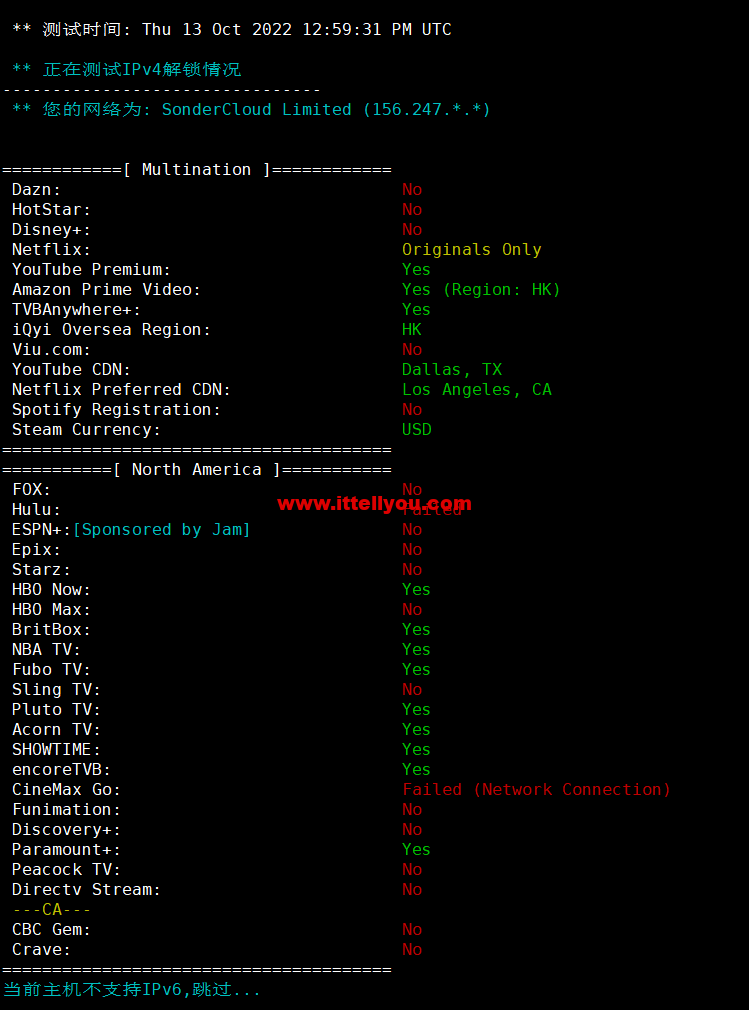Click the 'Yes' result for encoreTVB
749x1010 pixels.
[x=417, y=769]
